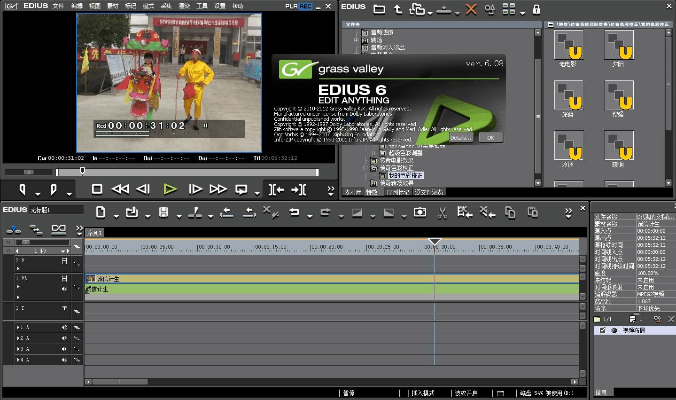Click the red X delete icon in bin toolbar

(471, 9)
